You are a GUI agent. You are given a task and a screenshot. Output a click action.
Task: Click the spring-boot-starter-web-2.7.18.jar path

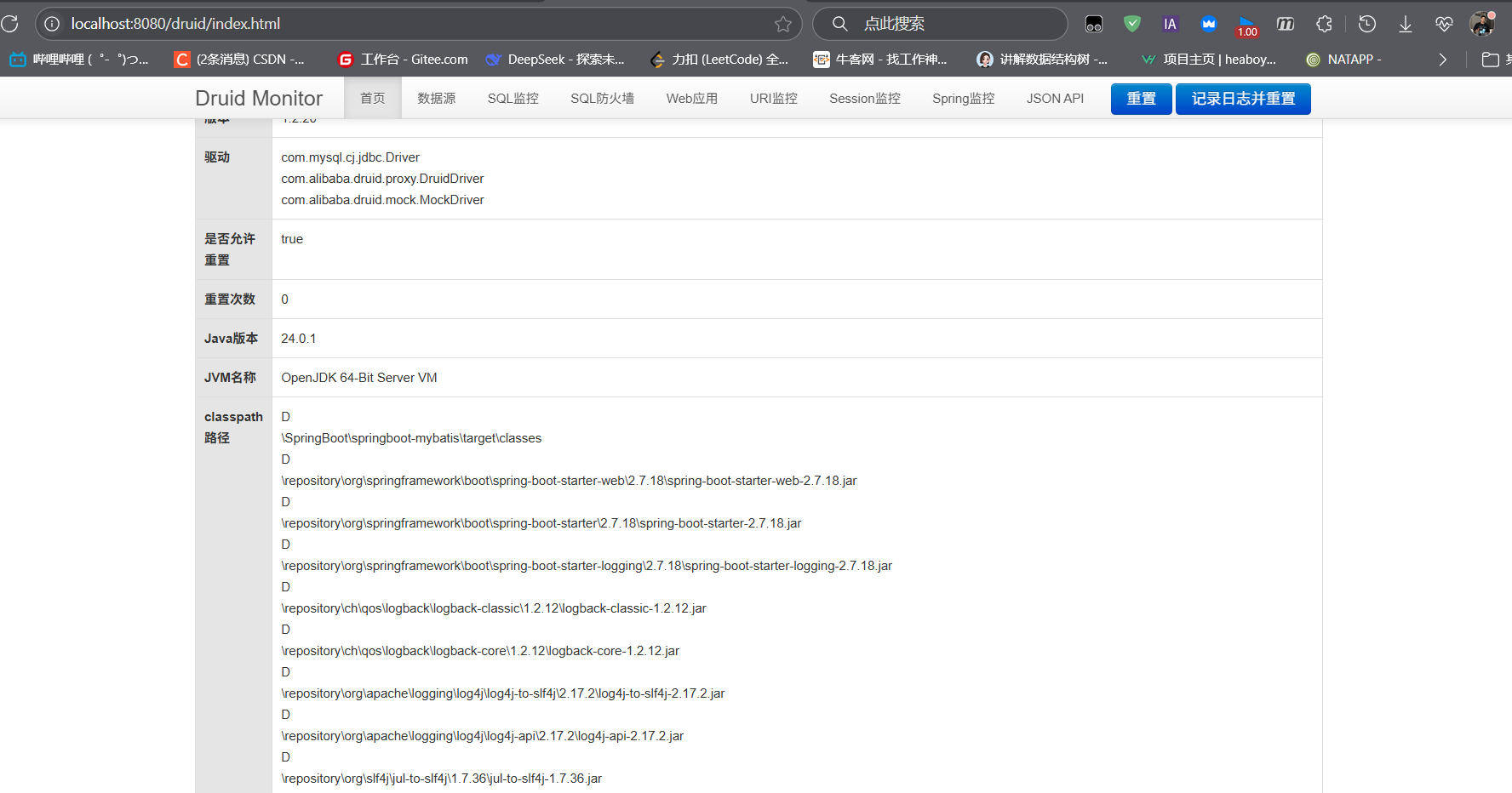pyautogui.click(x=569, y=481)
